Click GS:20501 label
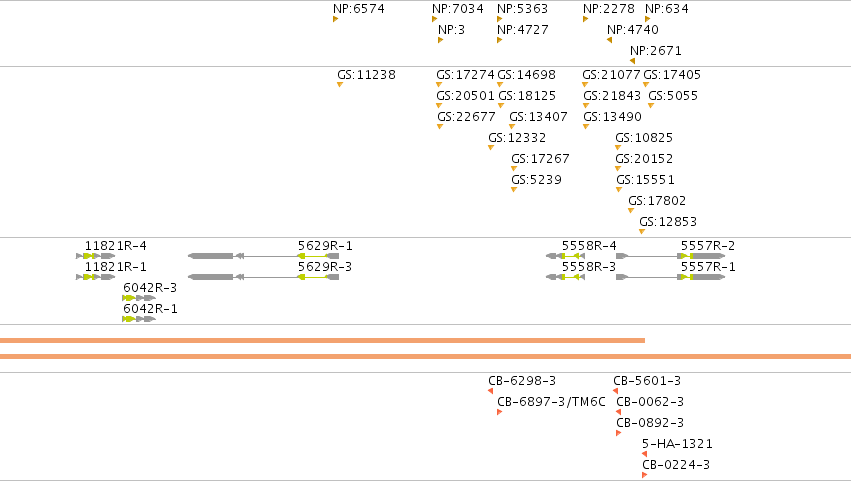Screen dimensions: 851x481 click(466, 96)
